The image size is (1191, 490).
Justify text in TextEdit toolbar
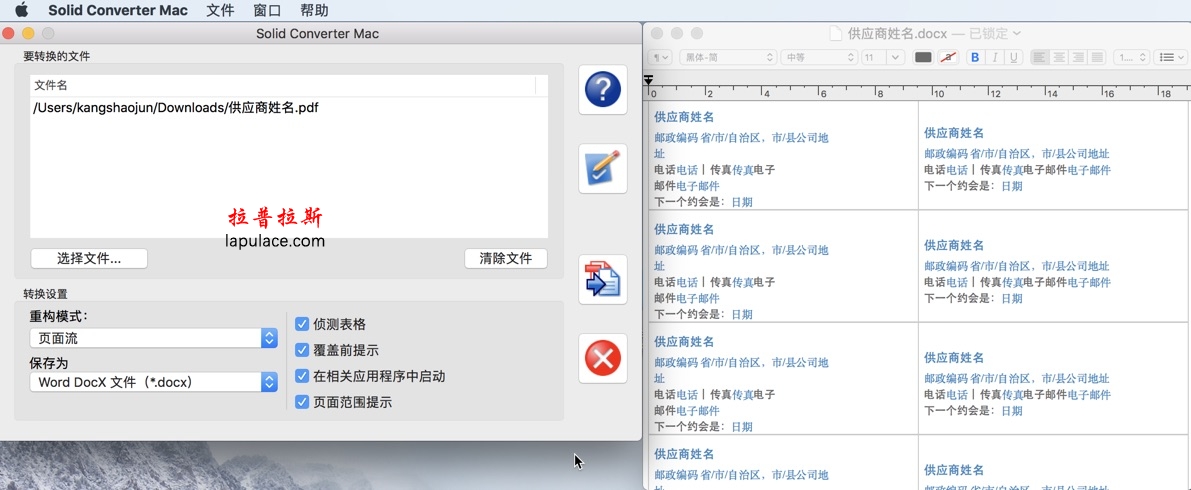[x=1097, y=58]
